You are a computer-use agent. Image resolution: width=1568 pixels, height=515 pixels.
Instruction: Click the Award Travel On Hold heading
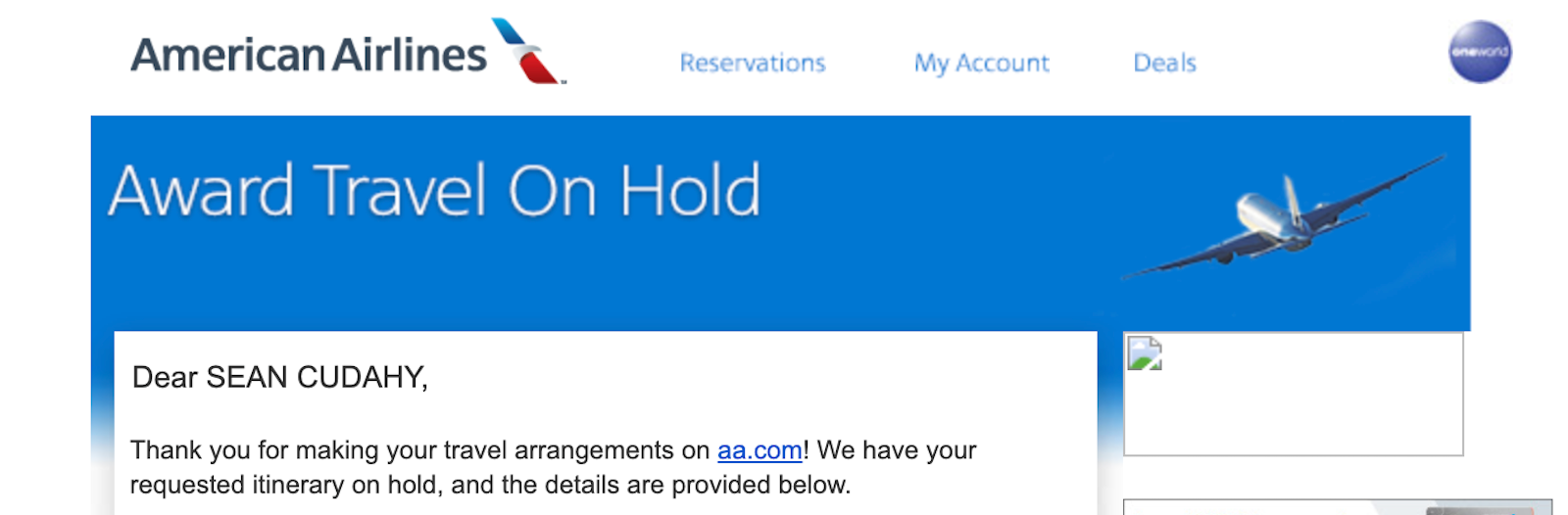click(x=434, y=190)
